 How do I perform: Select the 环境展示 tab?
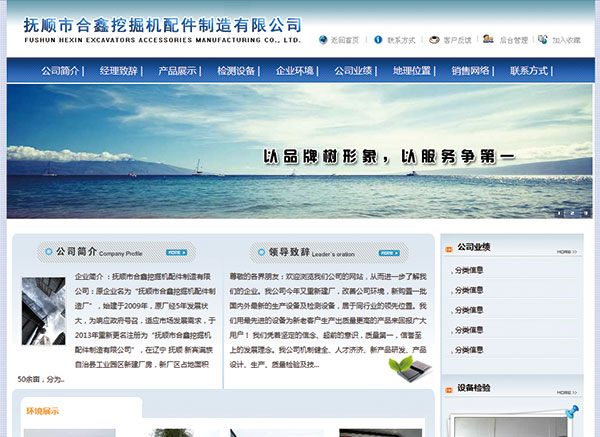(43, 411)
